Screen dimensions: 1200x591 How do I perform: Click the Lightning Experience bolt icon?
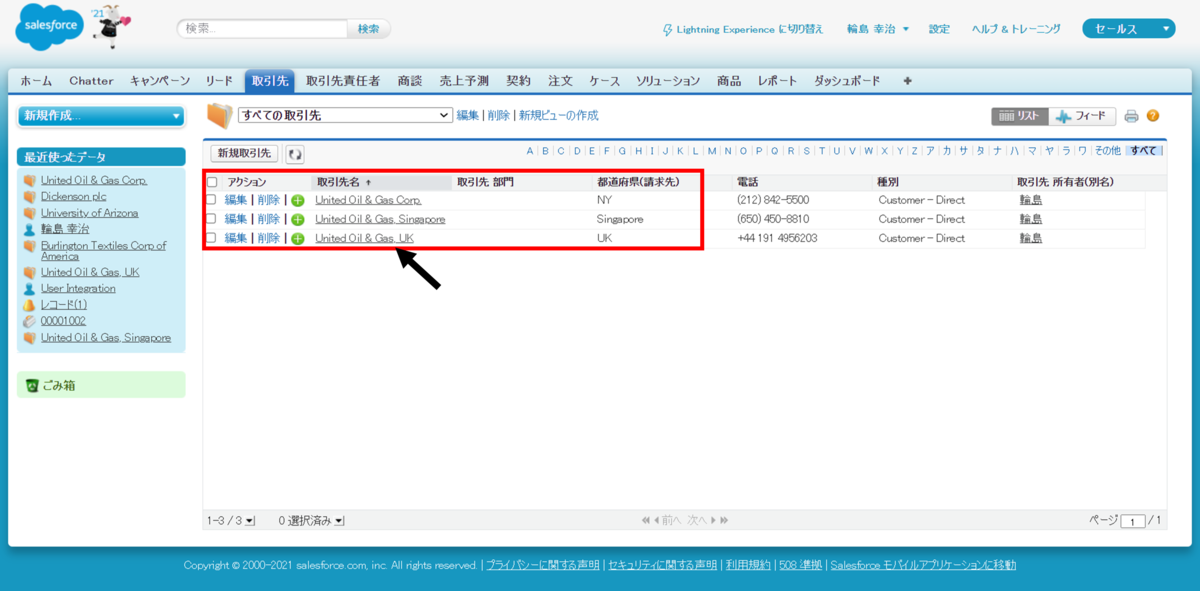(668, 30)
